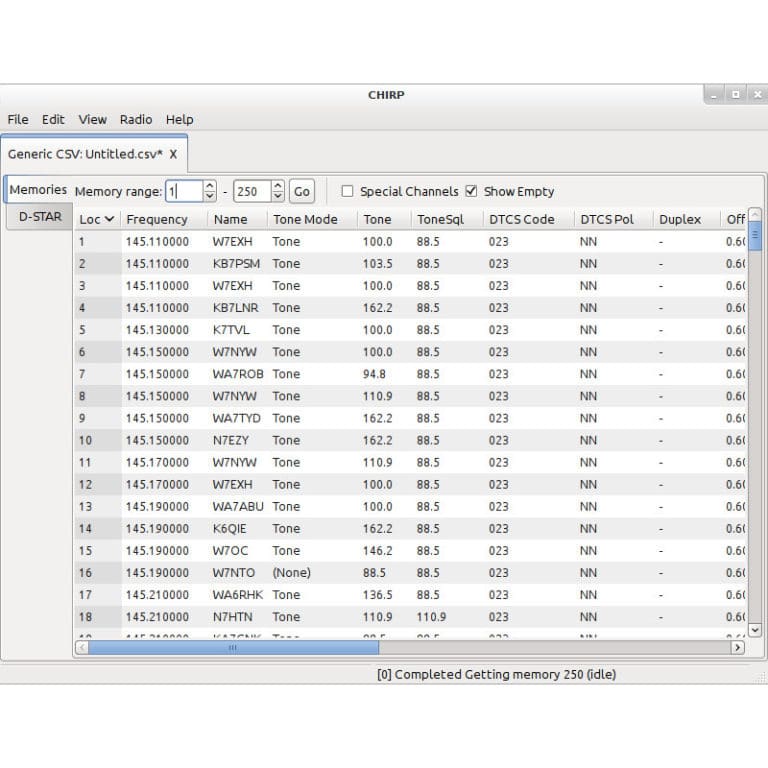Image resolution: width=768 pixels, height=768 pixels.
Task: Increase the memory range start value
Action: coord(209,186)
